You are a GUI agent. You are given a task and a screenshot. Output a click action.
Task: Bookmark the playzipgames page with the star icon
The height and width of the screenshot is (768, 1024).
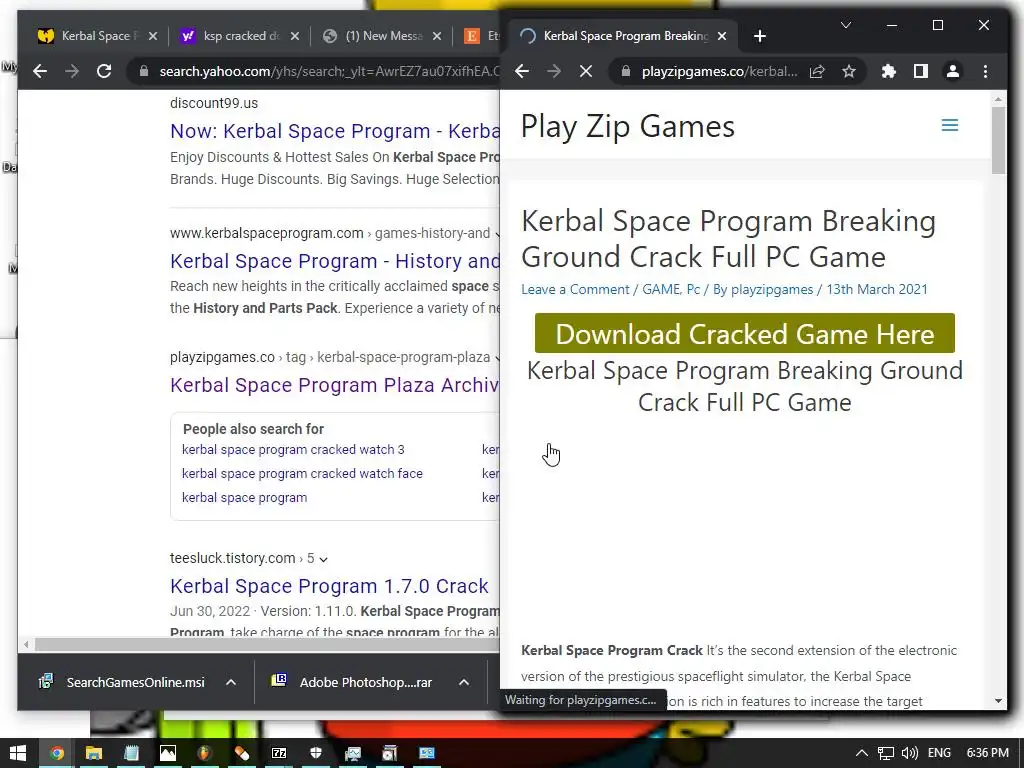click(848, 71)
